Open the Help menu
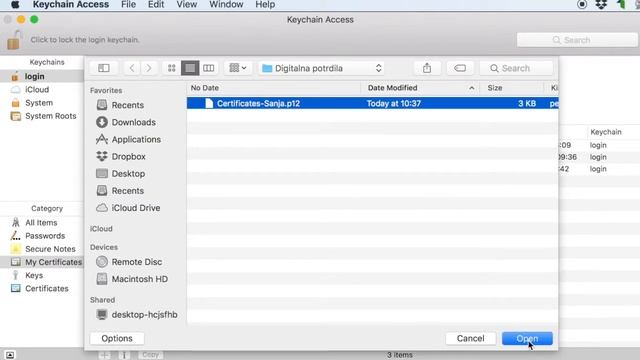640x360 pixels. (x=265, y=4)
